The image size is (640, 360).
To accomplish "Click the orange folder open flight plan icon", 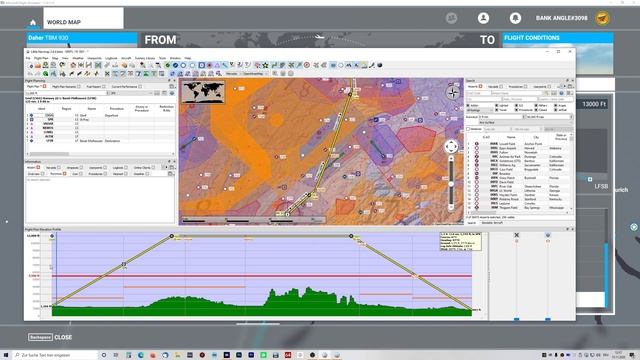I will 38,65.
